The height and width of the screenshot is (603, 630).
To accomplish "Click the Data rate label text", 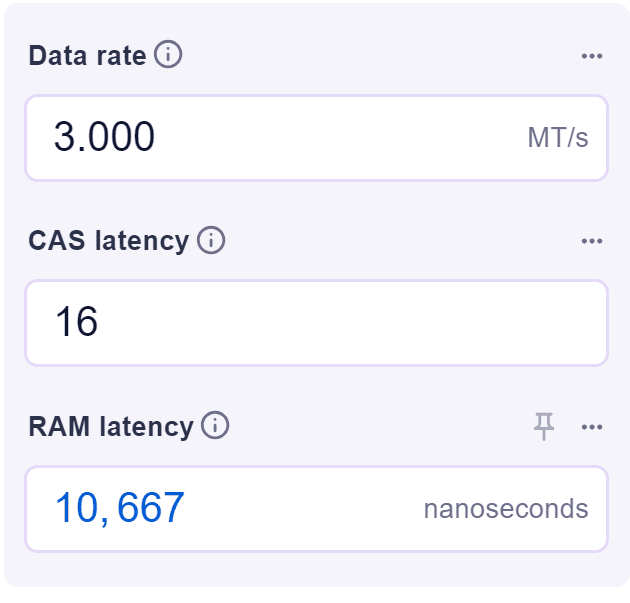I will coord(87,55).
